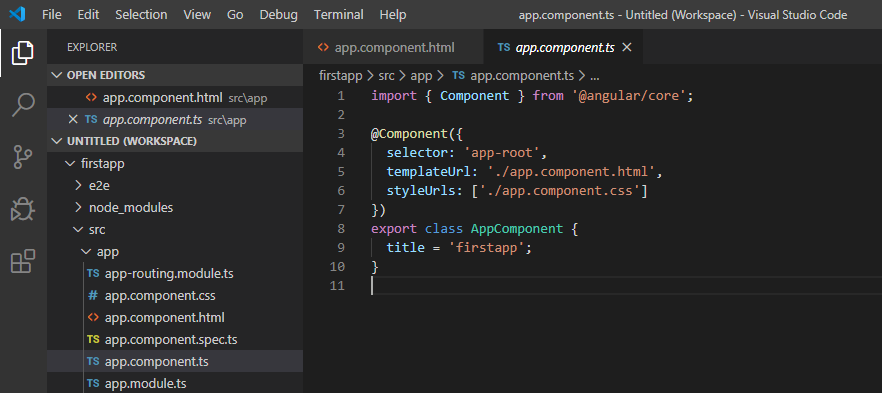Open the Terminal menu
The height and width of the screenshot is (393, 882).
[339, 15]
